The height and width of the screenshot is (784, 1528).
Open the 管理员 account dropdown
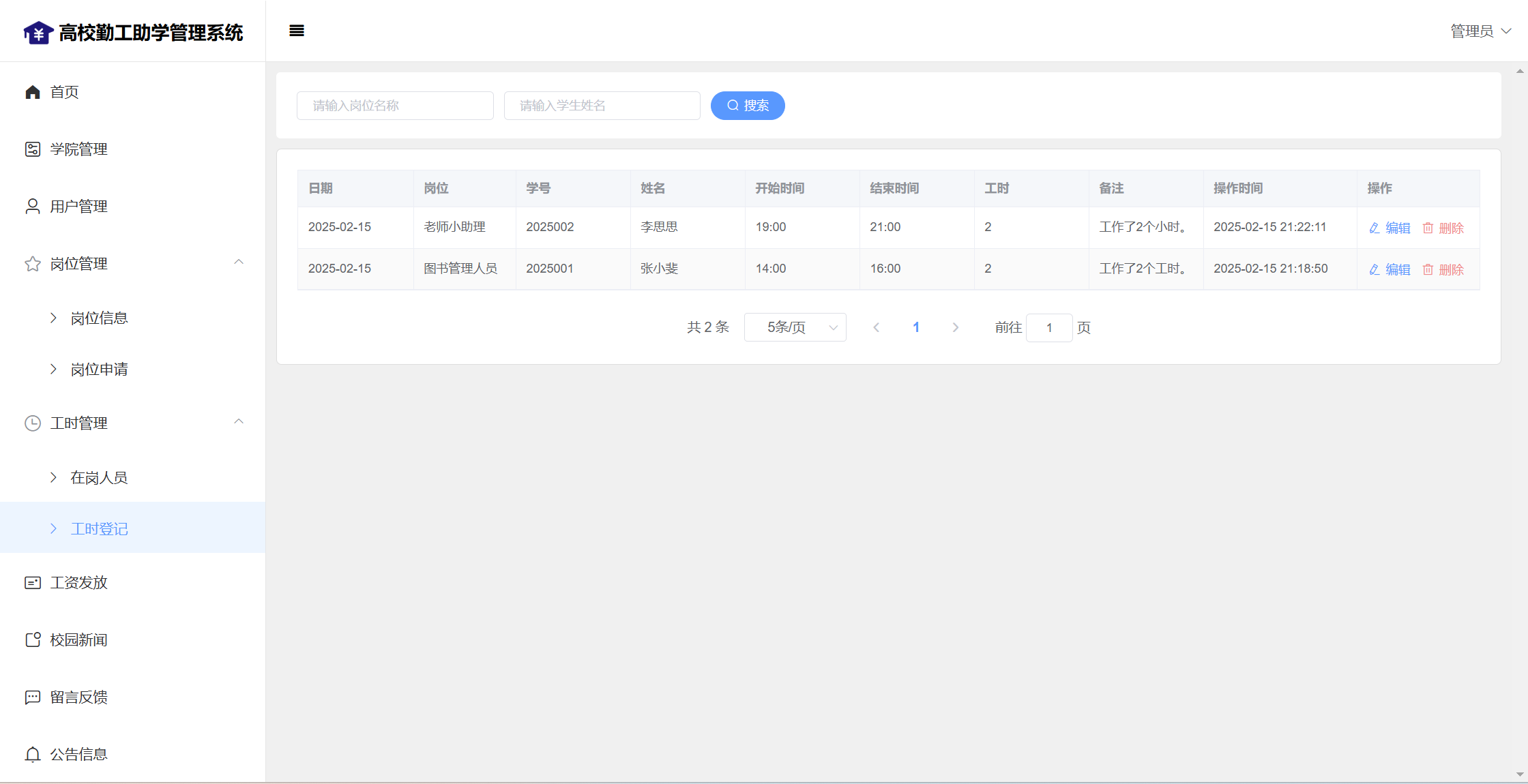tap(1480, 31)
